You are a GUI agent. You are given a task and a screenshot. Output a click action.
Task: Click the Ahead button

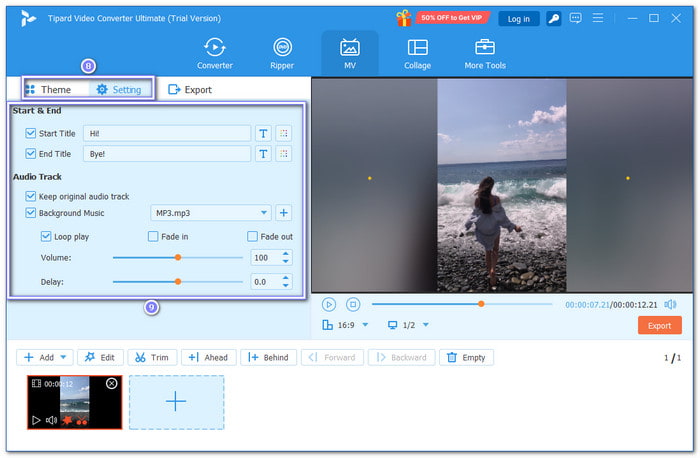[x=208, y=358]
